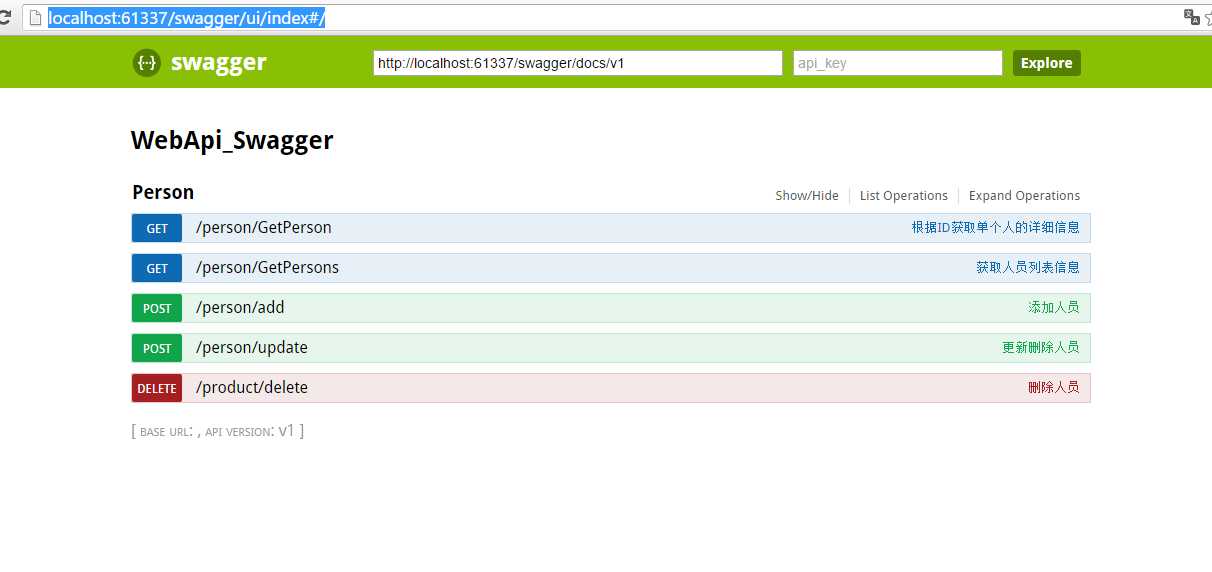Expand the /person/GetPerson operation path
The height and width of the screenshot is (572, 1212).
click(x=264, y=228)
